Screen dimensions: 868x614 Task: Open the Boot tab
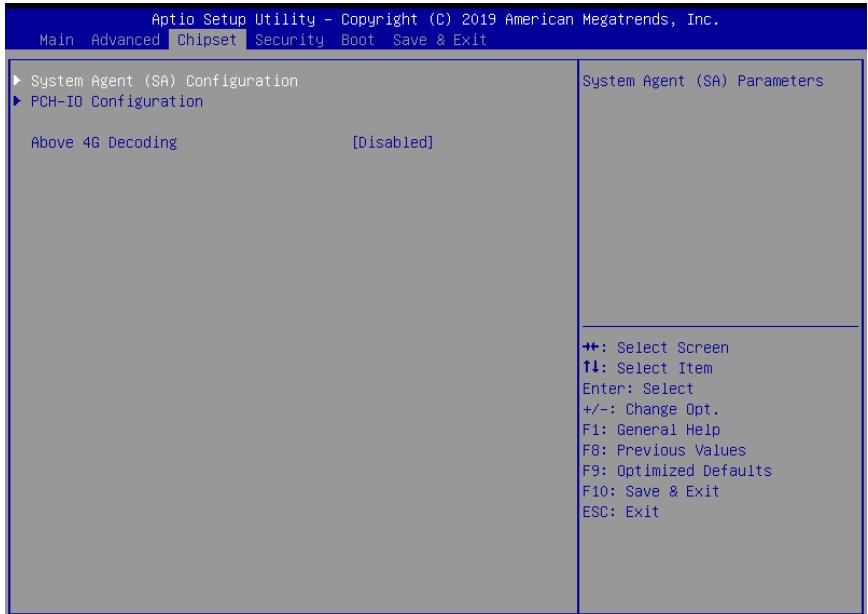point(358,40)
